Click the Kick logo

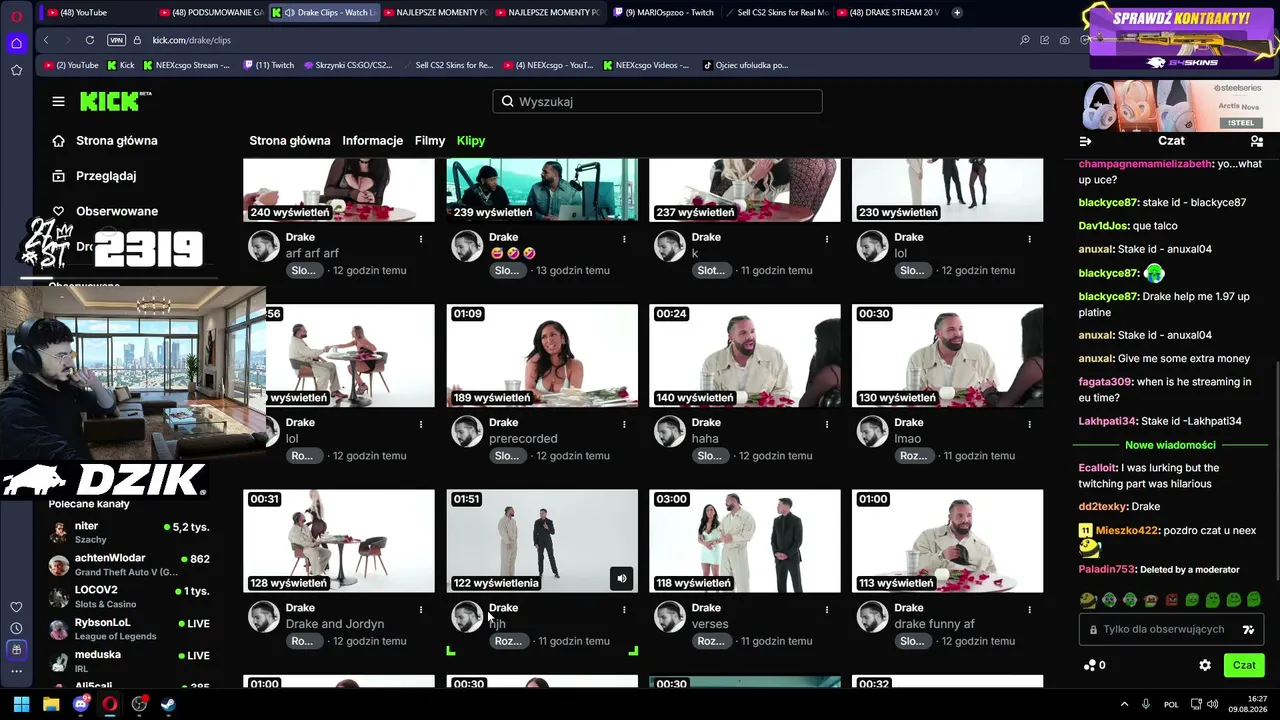point(115,101)
